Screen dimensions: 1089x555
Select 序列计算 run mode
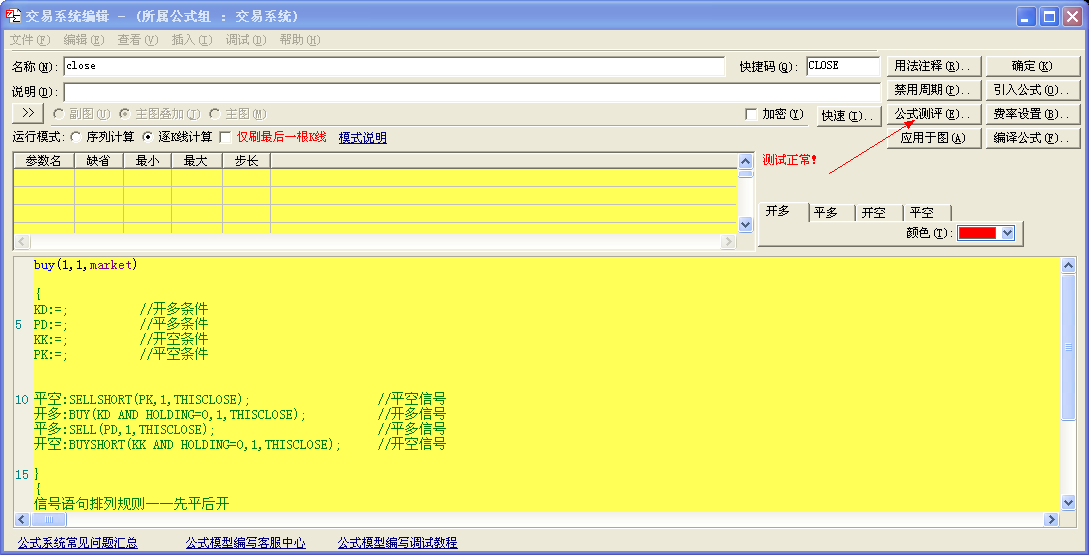click(x=76, y=137)
